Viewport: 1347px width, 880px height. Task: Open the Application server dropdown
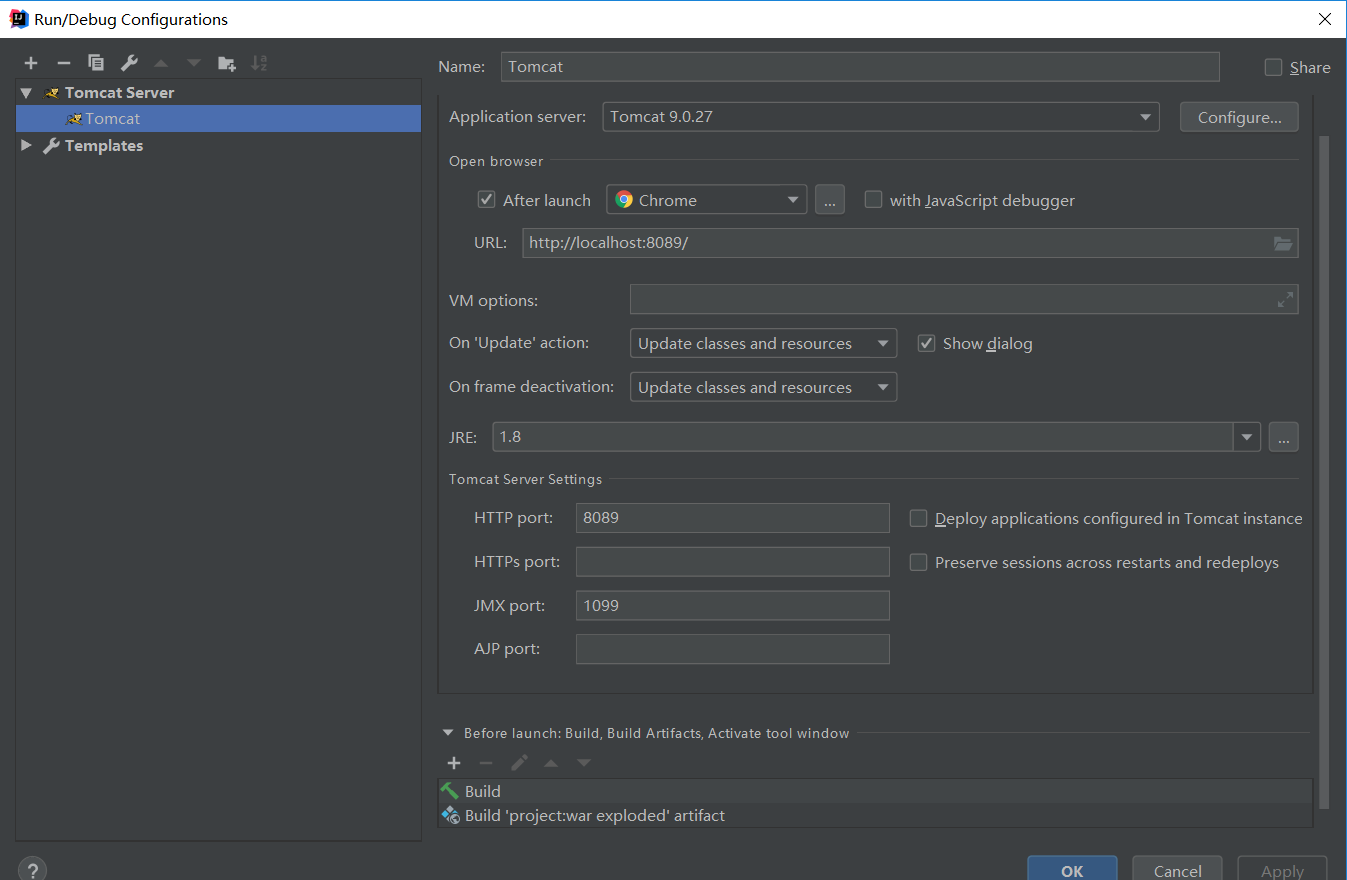tap(881, 117)
